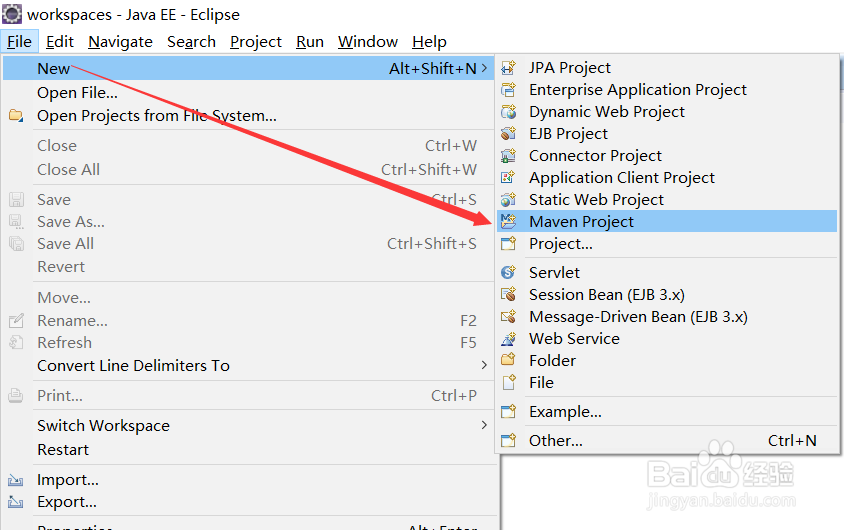Viewport: 844px width, 530px height.
Task: Open the File menu
Action: (x=19, y=41)
